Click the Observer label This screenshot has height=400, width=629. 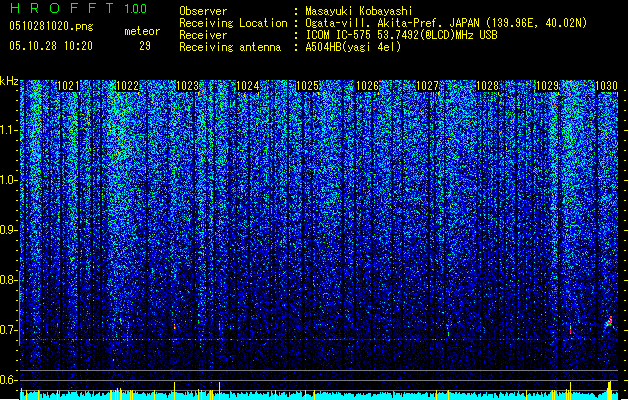tap(203, 11)
